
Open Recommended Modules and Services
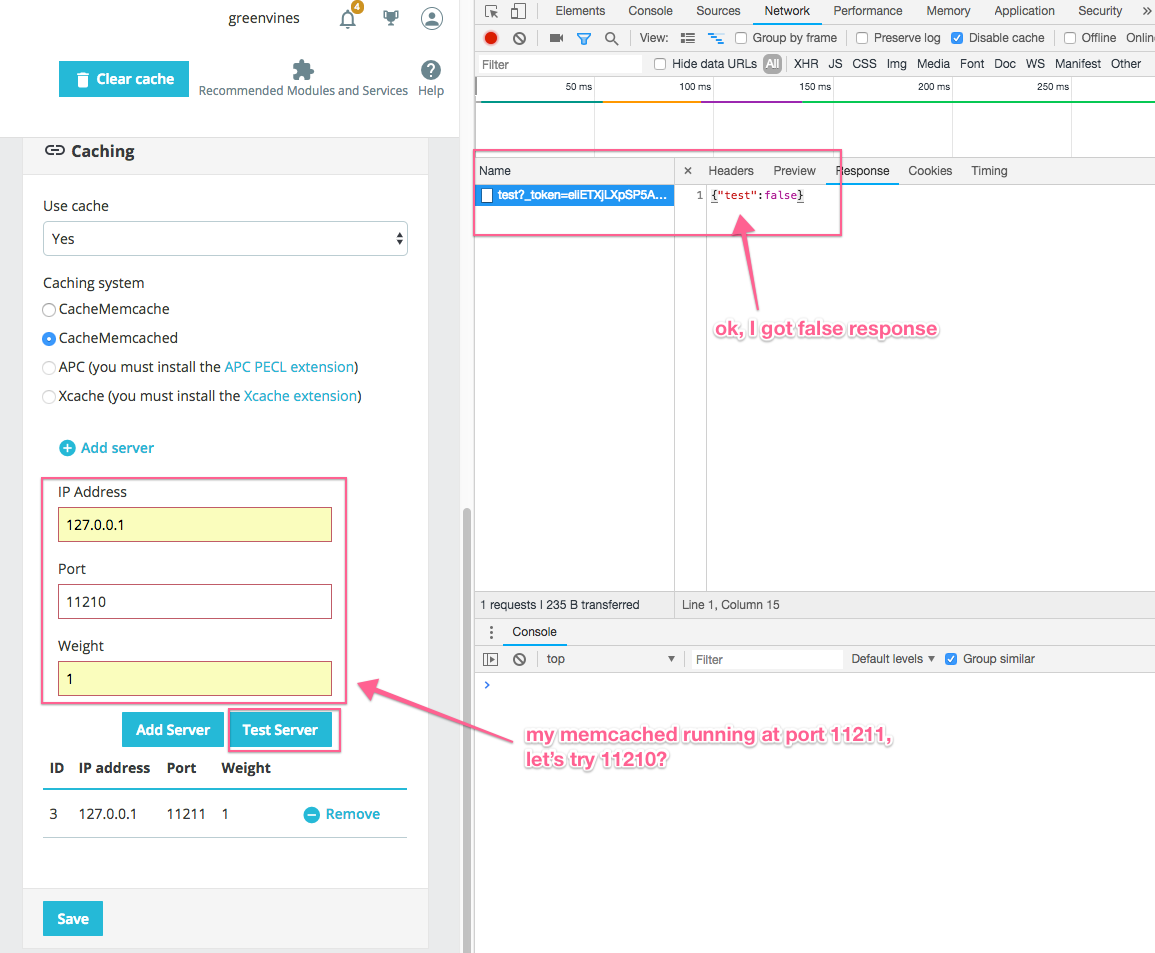click(x=303, y=78)
